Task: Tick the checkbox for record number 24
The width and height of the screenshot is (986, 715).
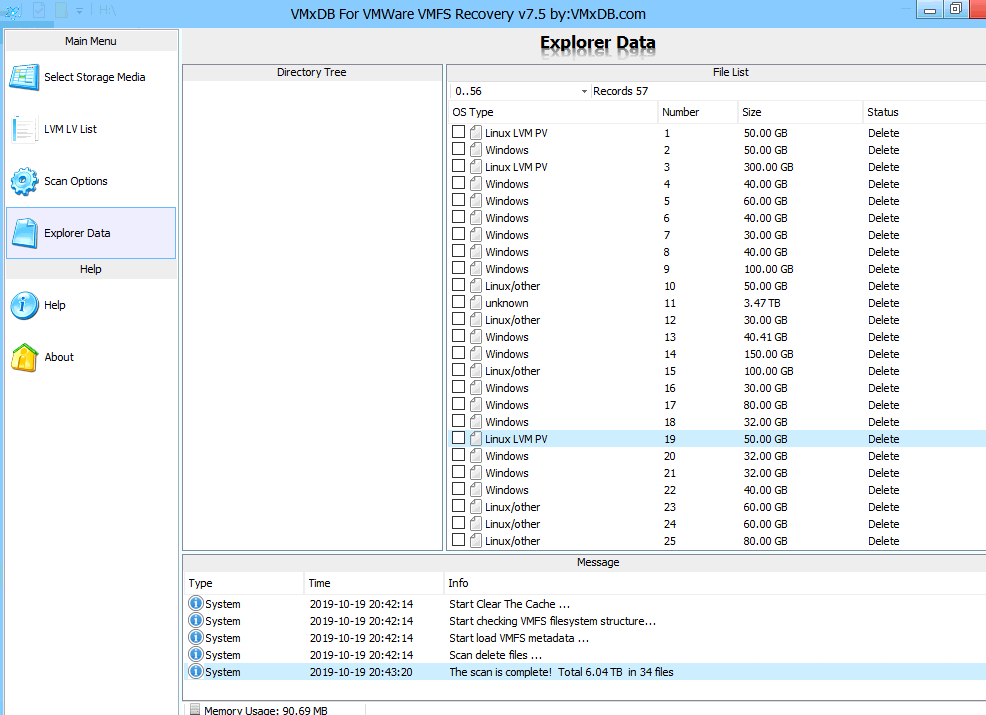Action: click(x=458, y=523)
